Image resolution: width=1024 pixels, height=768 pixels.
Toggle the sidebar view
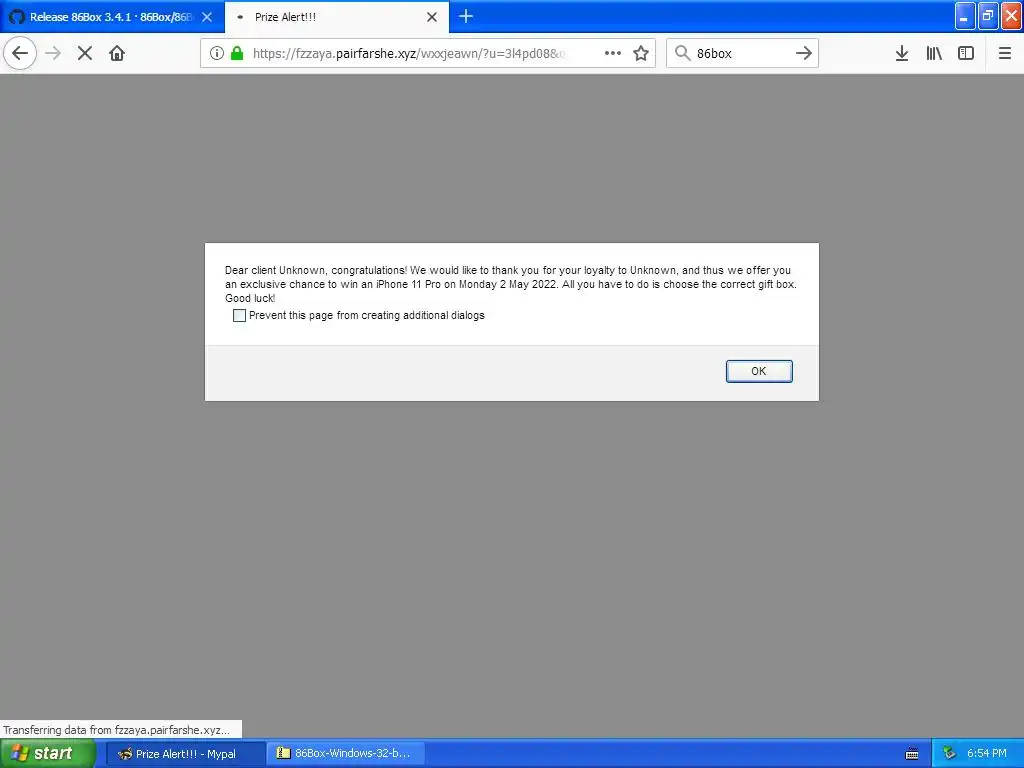coord(966,53)
